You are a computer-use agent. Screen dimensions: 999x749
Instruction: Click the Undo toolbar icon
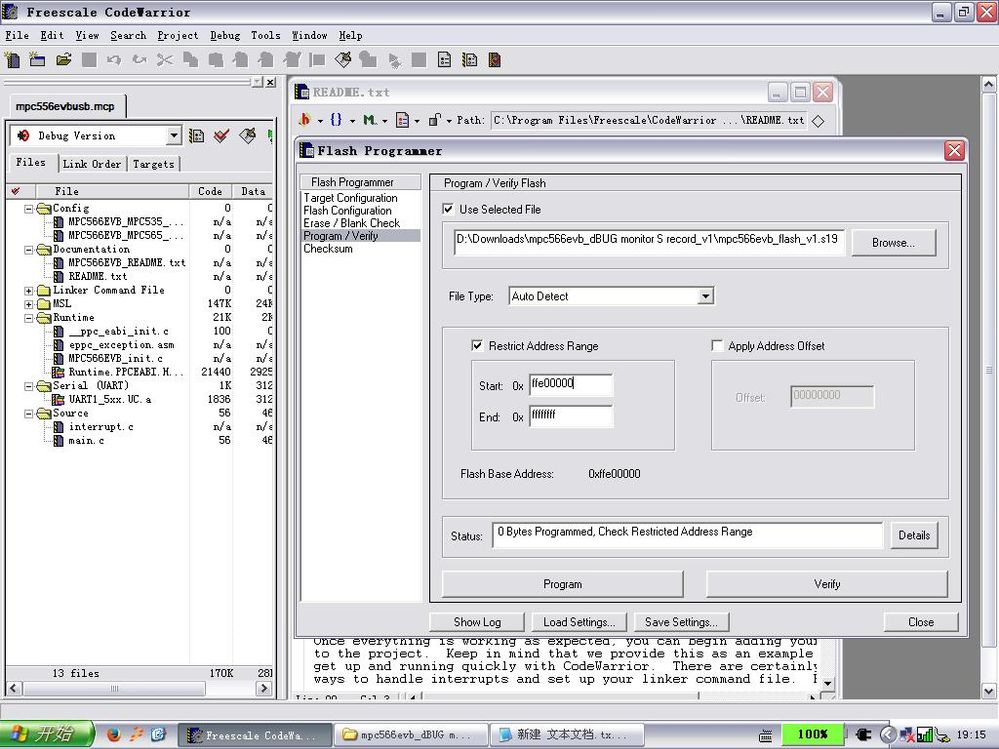point(114,60)
